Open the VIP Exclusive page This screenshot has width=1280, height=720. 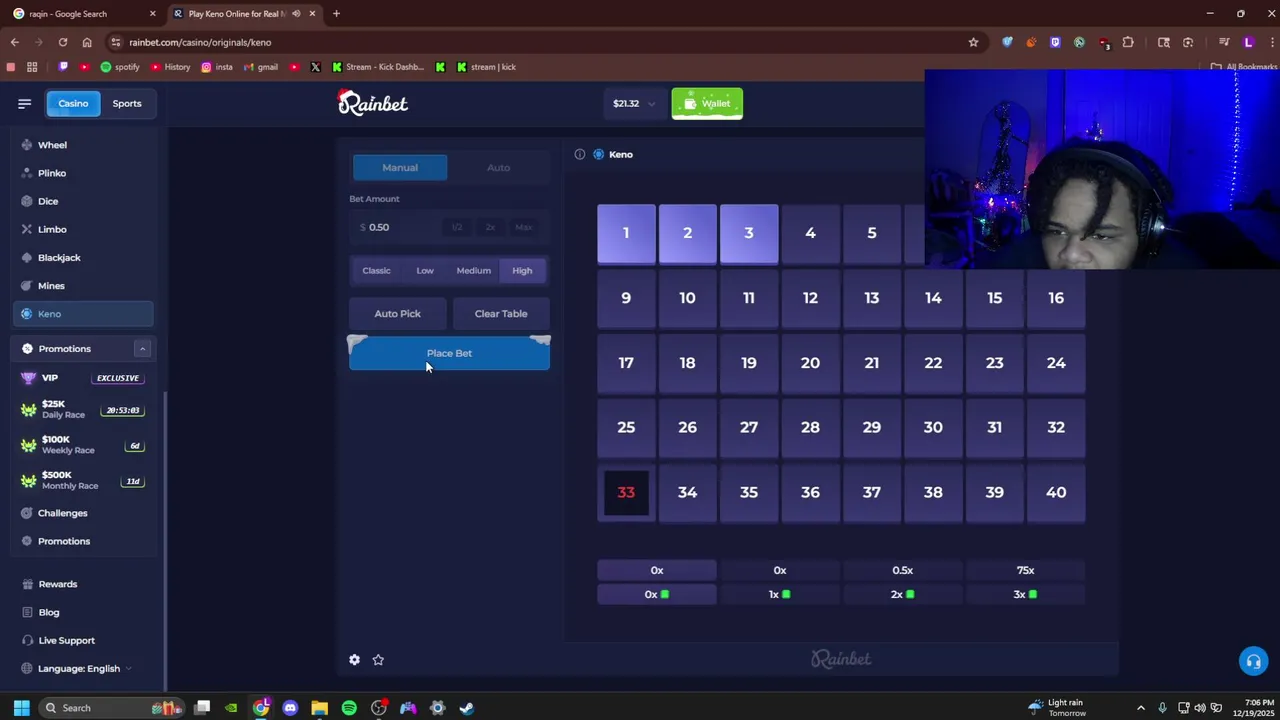coord(84,378)
